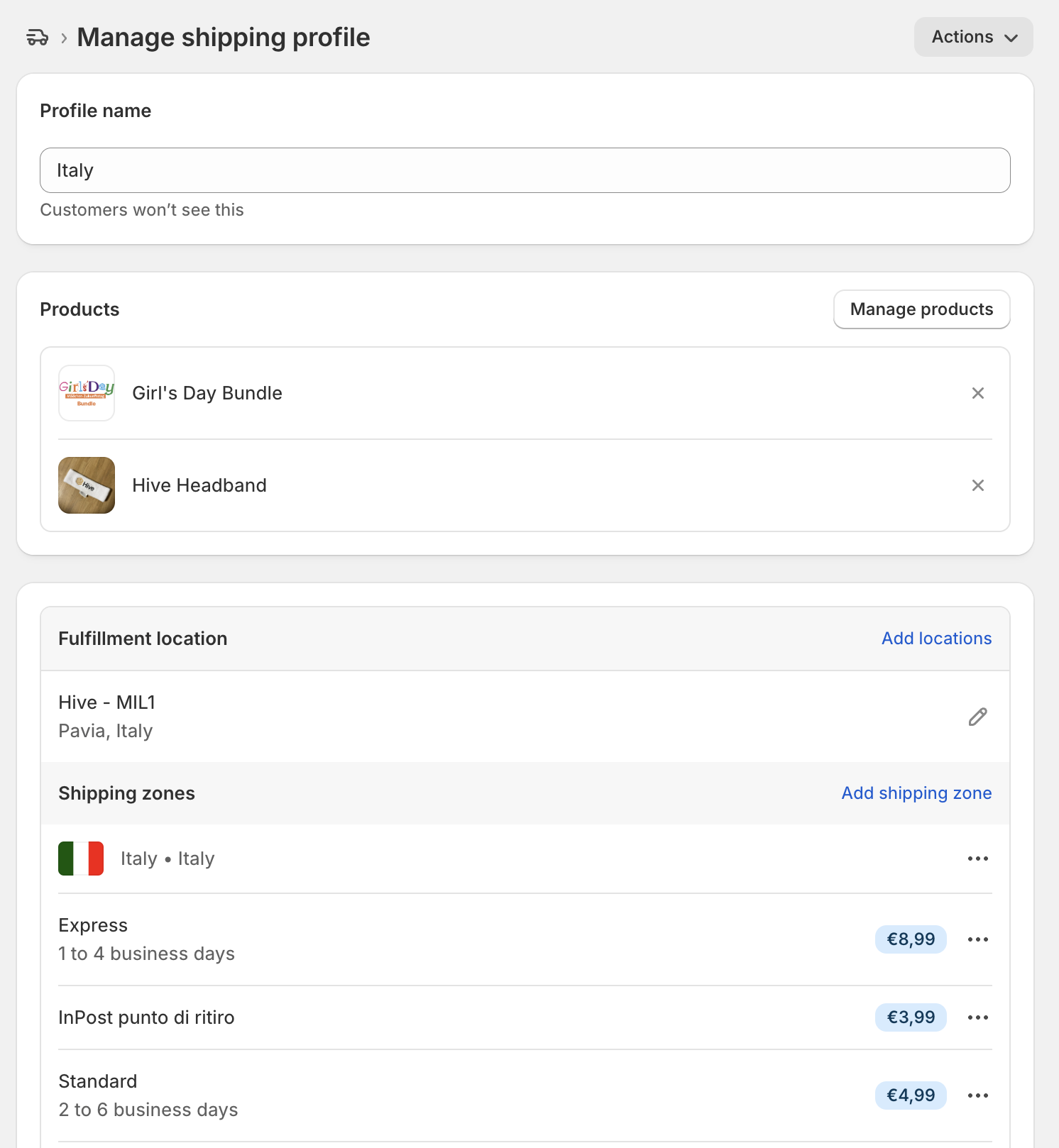
Task: Click the Add shipping zone link
Action: pos(916,793)
